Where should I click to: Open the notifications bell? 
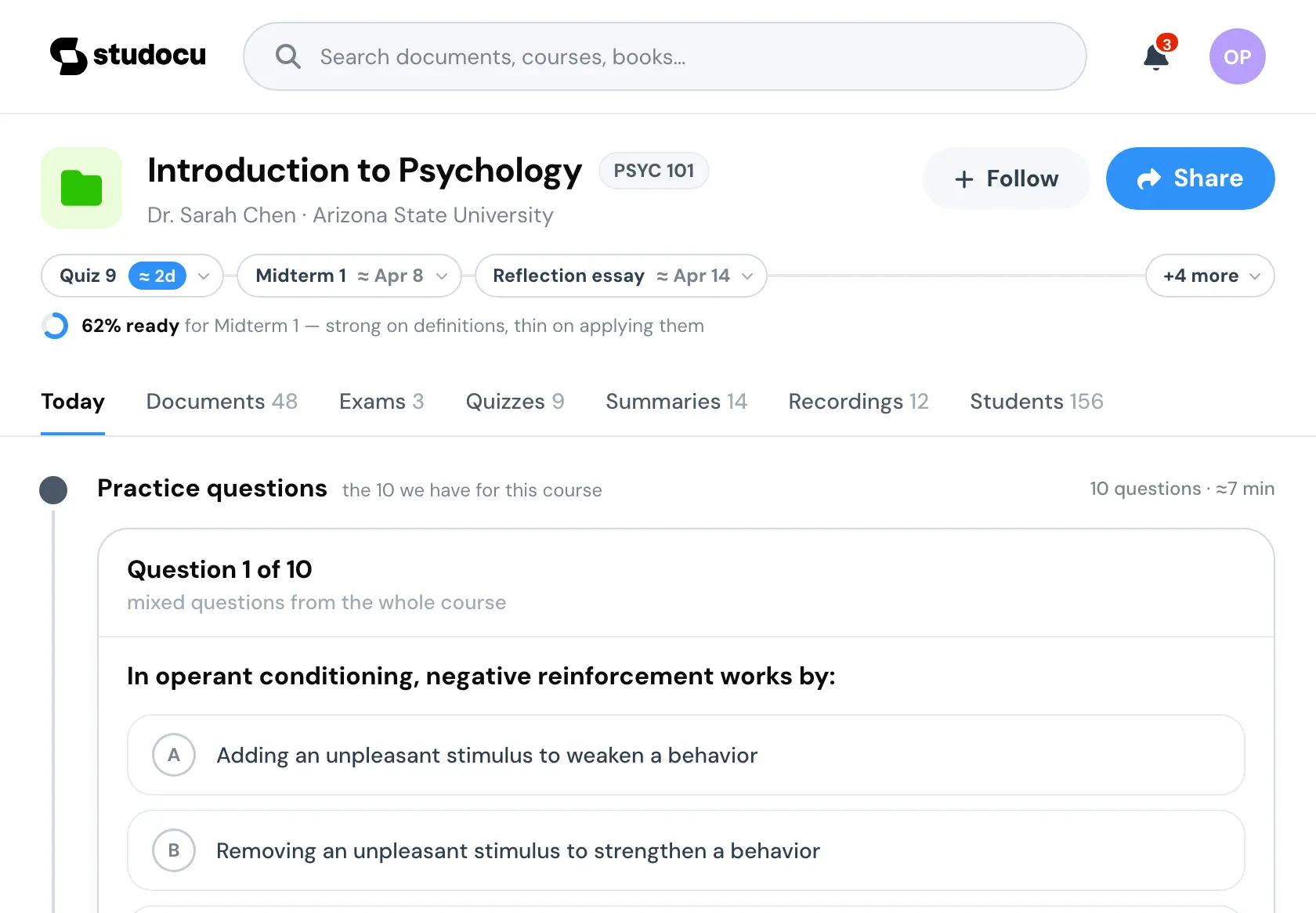point(1156,56)
